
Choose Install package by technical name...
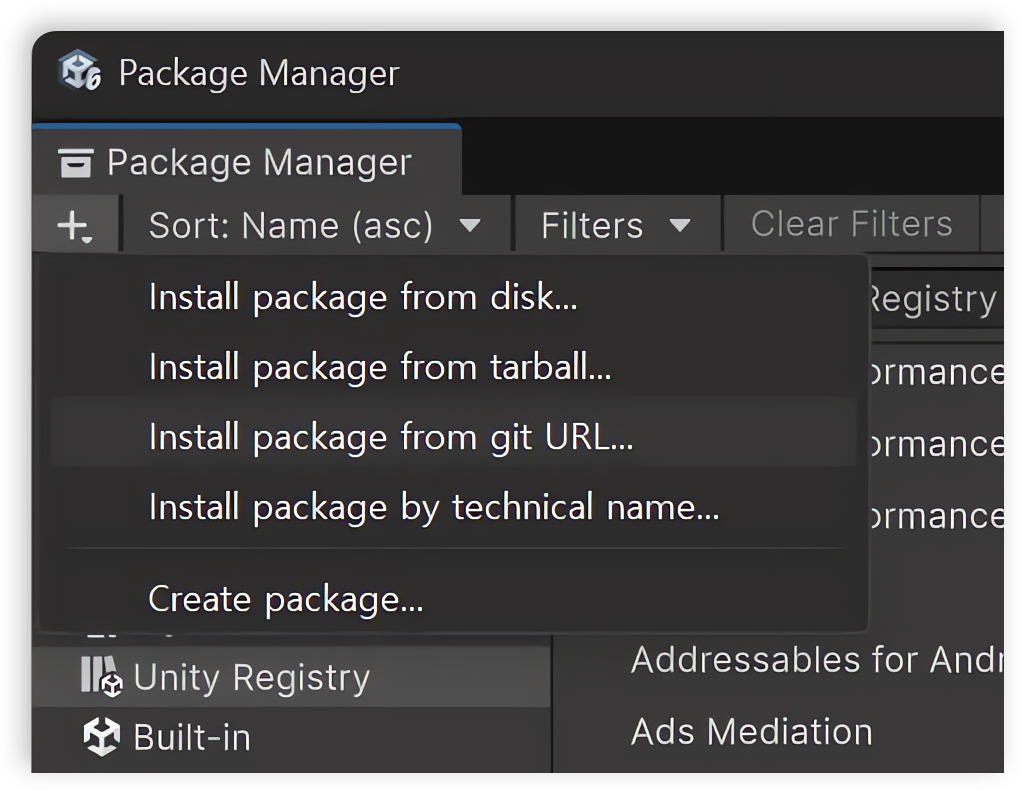coord(453,507)
